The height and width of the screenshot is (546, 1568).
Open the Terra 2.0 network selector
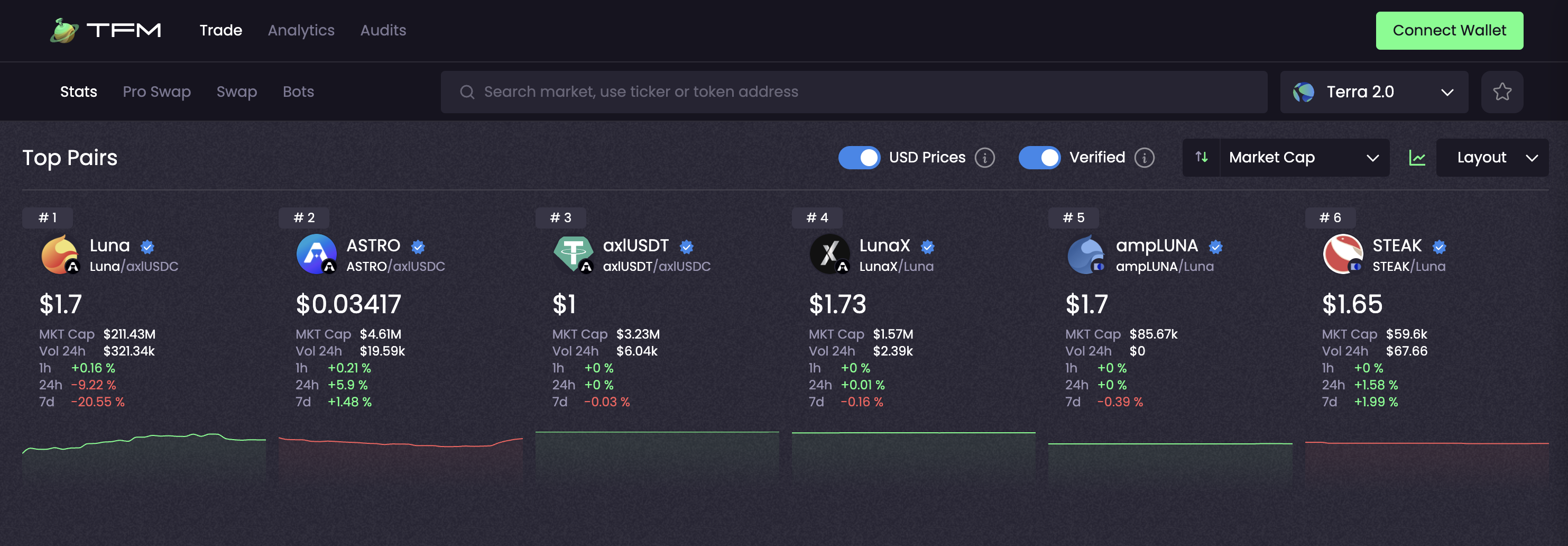tap(1373, 92)
